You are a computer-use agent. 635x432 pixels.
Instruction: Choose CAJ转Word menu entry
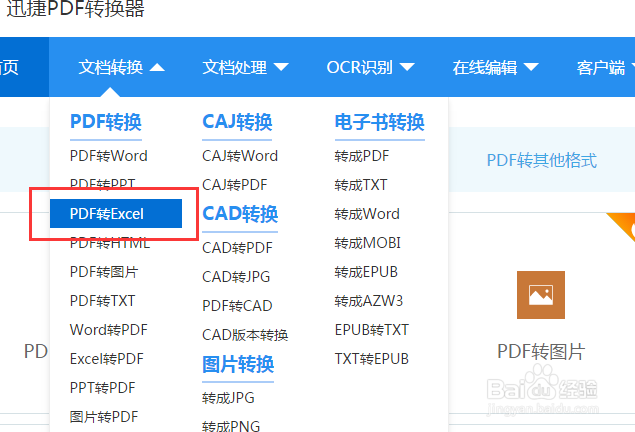(240, 156)
